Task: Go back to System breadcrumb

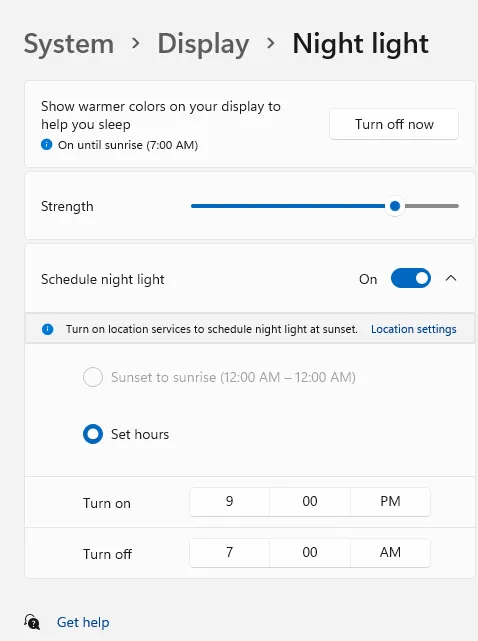Action: 69,44
